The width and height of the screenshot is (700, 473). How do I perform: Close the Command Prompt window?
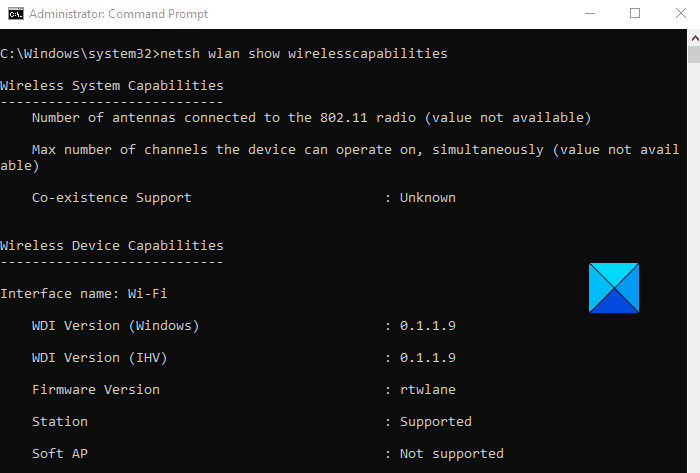coord(679,13)
